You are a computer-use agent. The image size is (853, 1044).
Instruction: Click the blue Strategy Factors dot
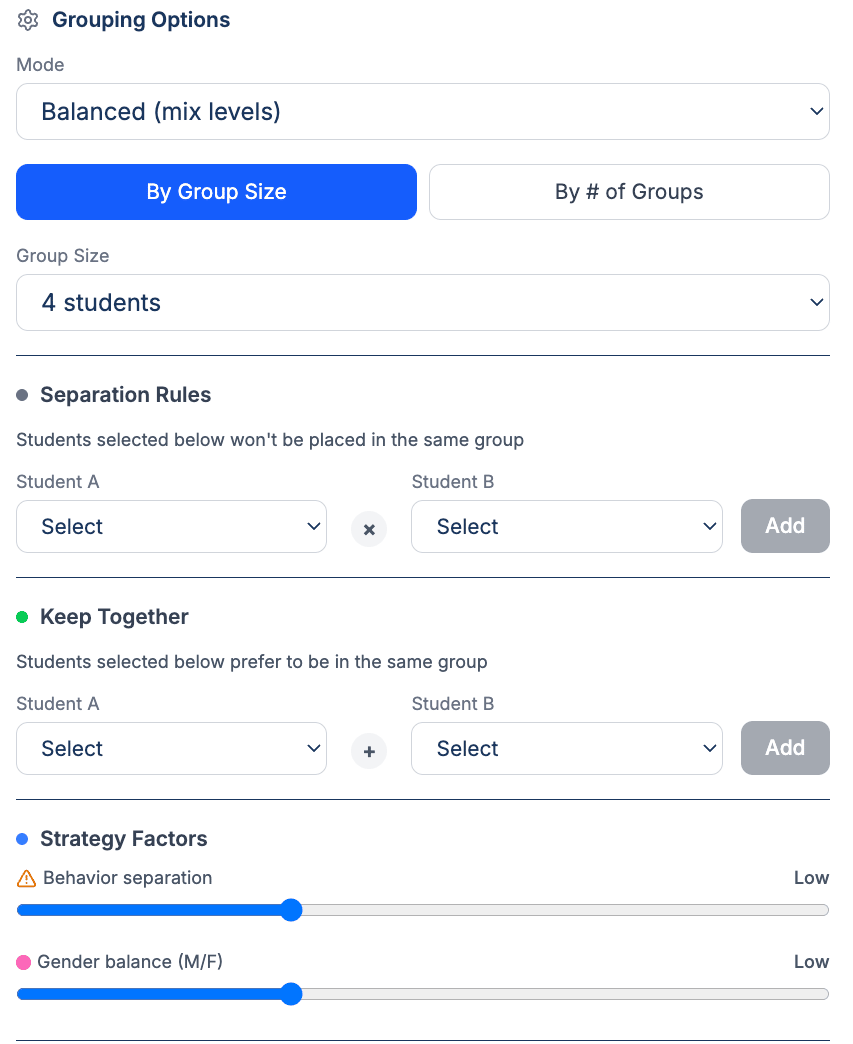coord(23,839)
